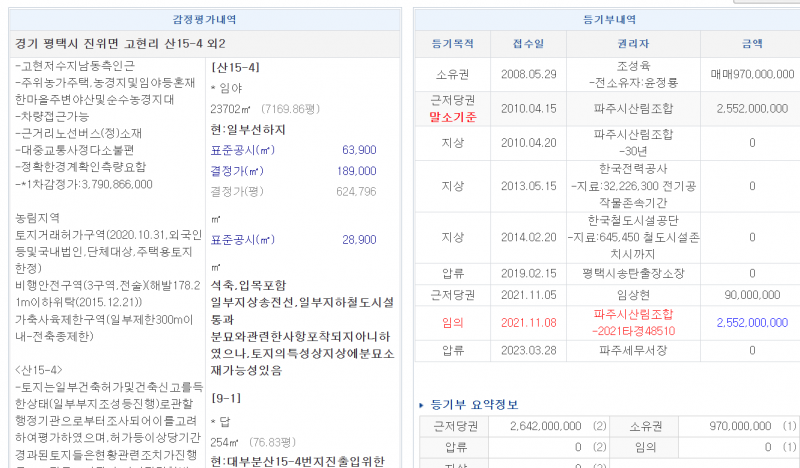Image resolution: width=800 pixels, height=468 pixels.
Task: Select the 등기부내역 panel header
Action: coord(606,19)
